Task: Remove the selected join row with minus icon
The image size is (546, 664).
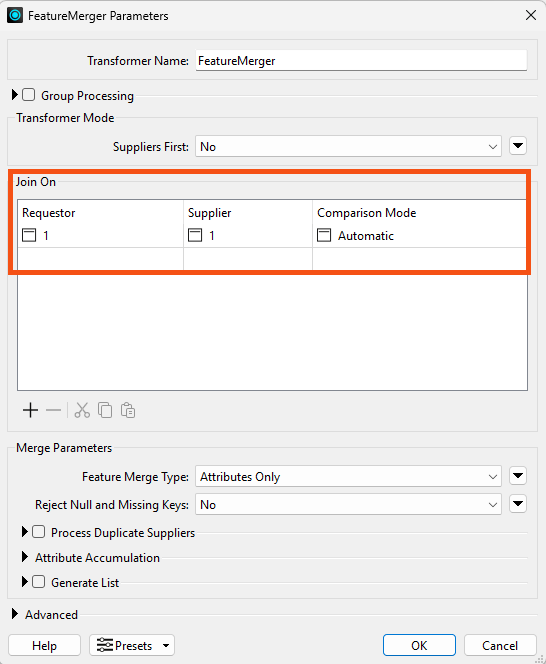Action: 53,410
